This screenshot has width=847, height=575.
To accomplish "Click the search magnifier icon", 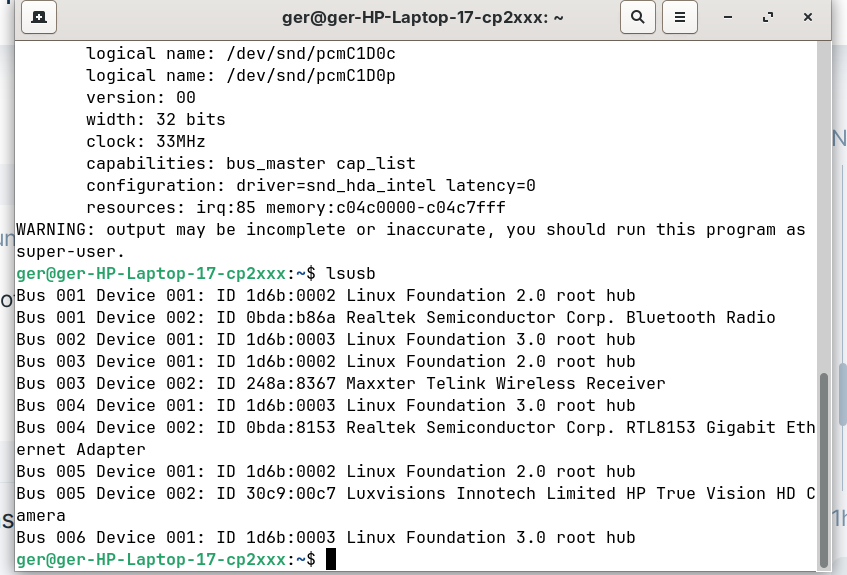I will click(x=637, y=17).
